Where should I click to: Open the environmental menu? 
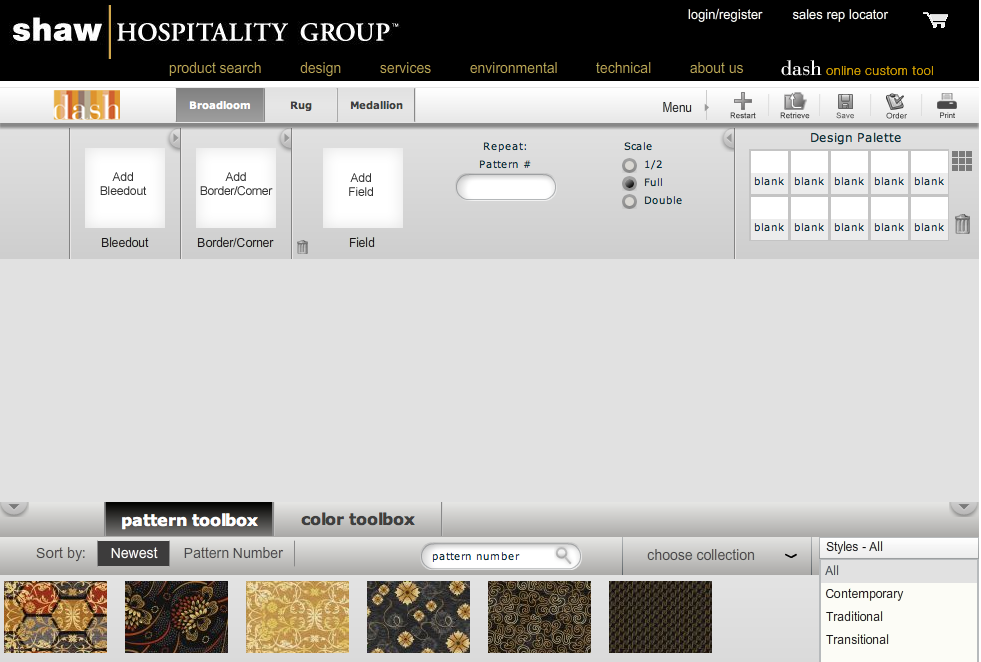[513, 68]
